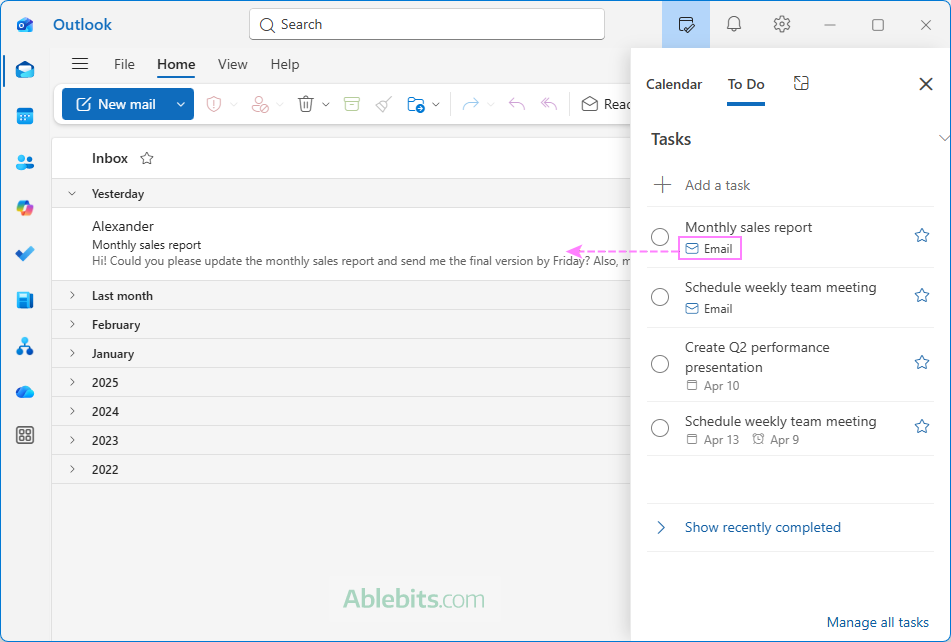The width and height of the screenshot is (951, 642).
Task: Use the Sweep icon in the ribbon
Action: click(383, 104)
